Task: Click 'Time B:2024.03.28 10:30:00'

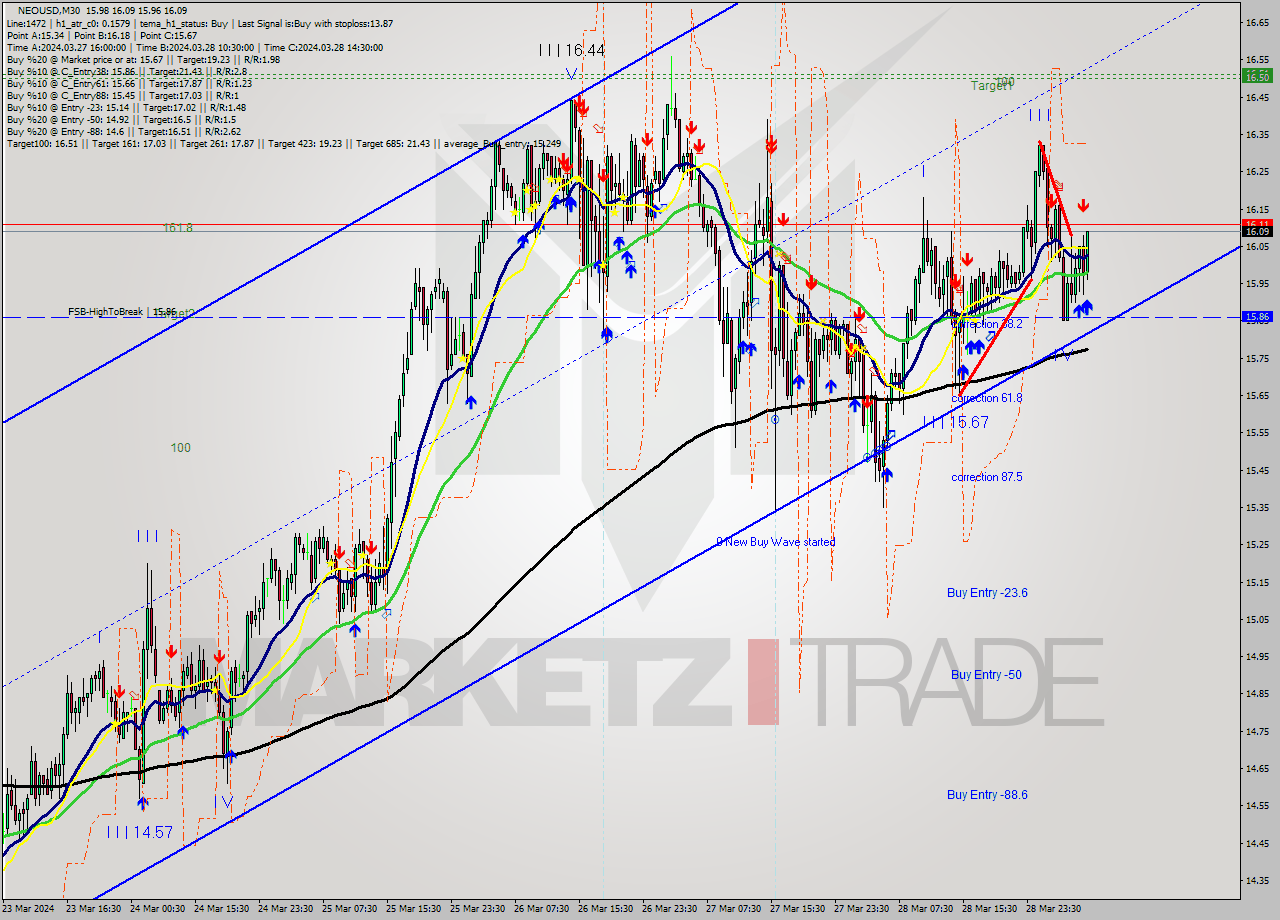Action: [x=195, y=47]
